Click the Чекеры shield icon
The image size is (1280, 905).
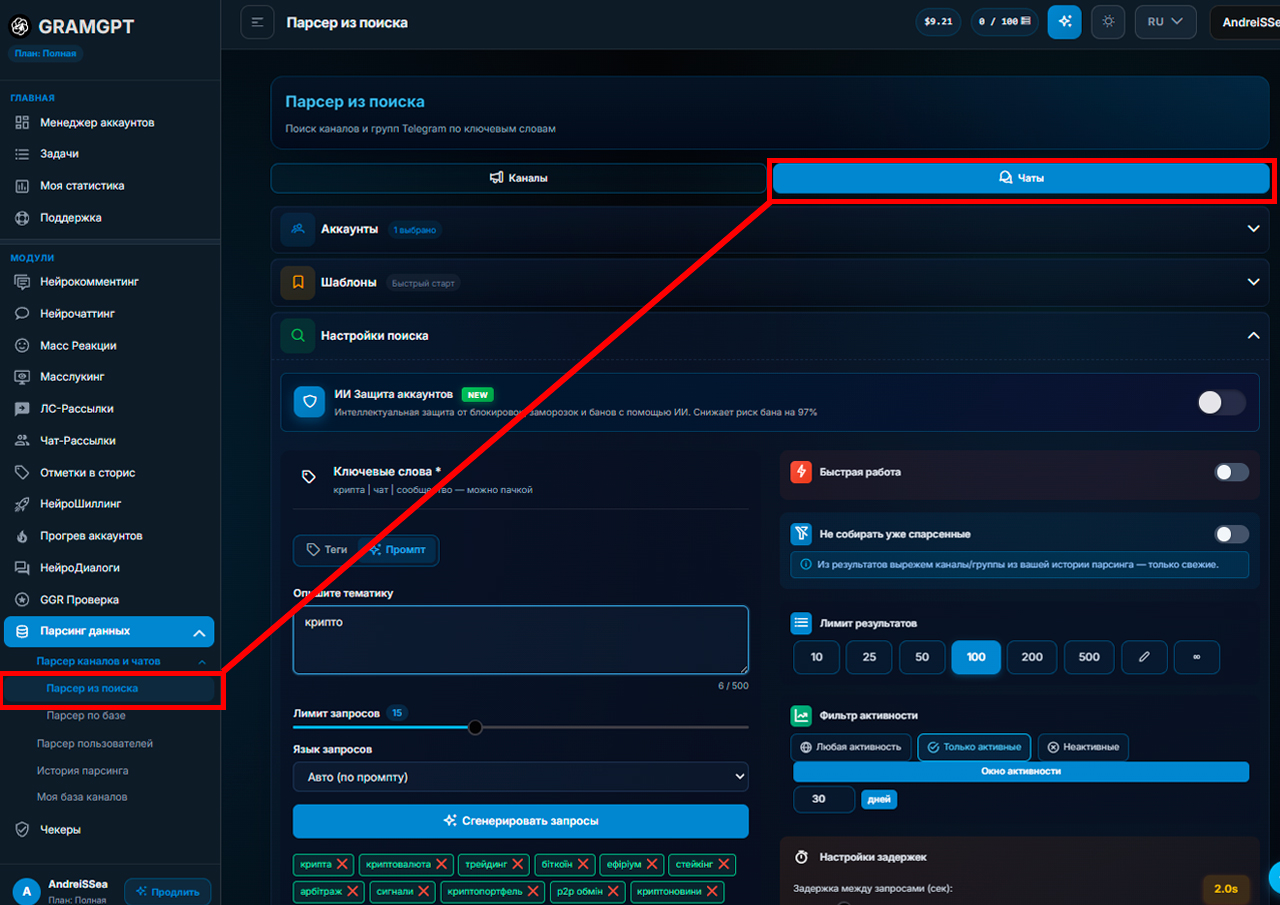coord(22,830)
